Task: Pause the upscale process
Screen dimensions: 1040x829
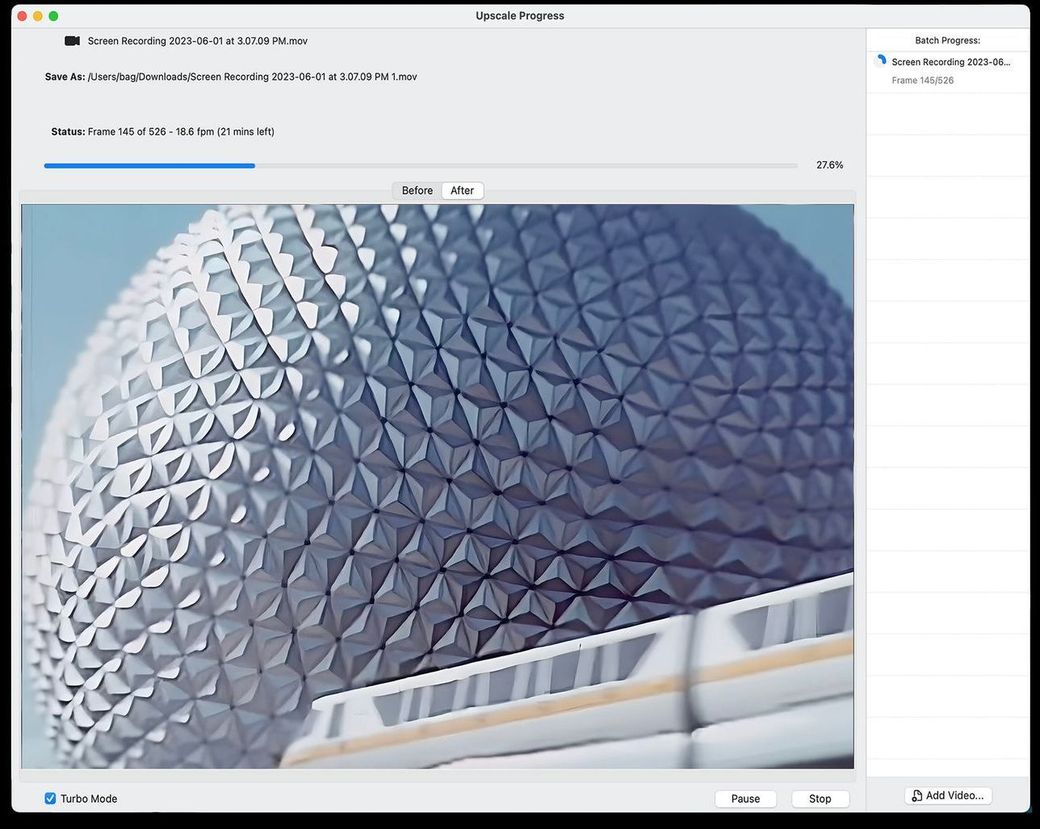Action: pyautogui.click(x=746, y=798)
